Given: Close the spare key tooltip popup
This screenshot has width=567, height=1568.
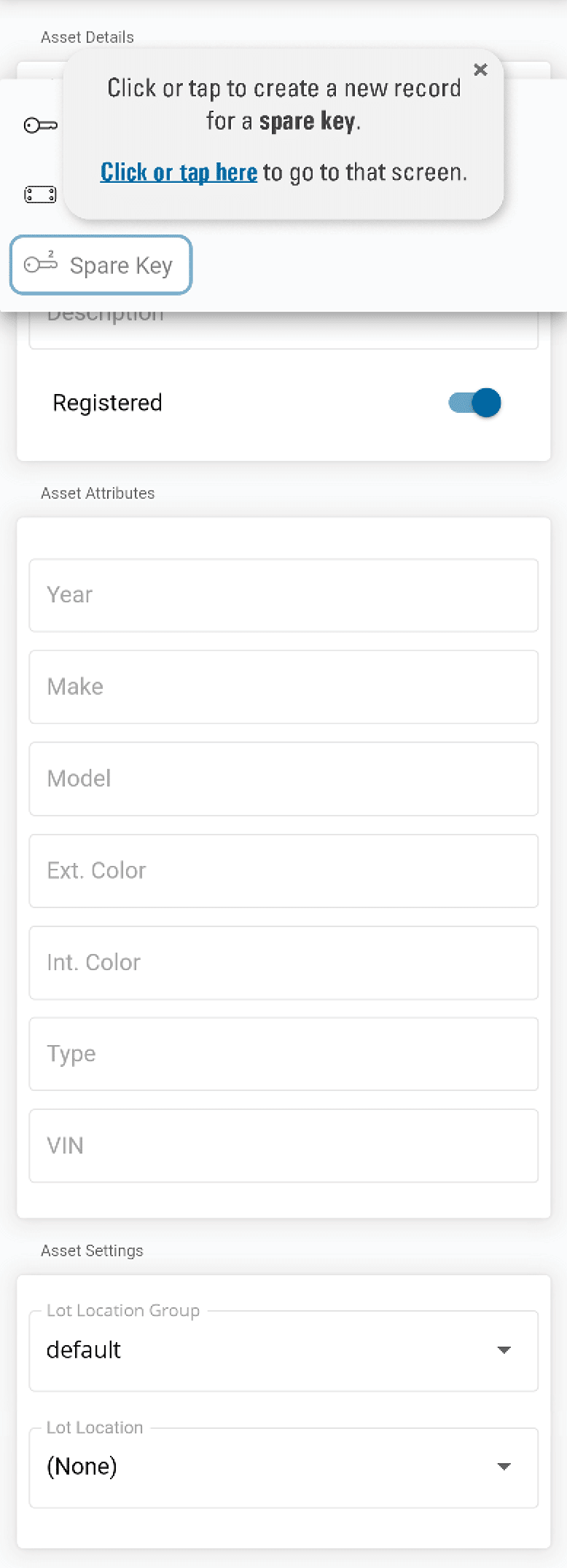Looking at the screenshot, I should [x=480, y=70].
